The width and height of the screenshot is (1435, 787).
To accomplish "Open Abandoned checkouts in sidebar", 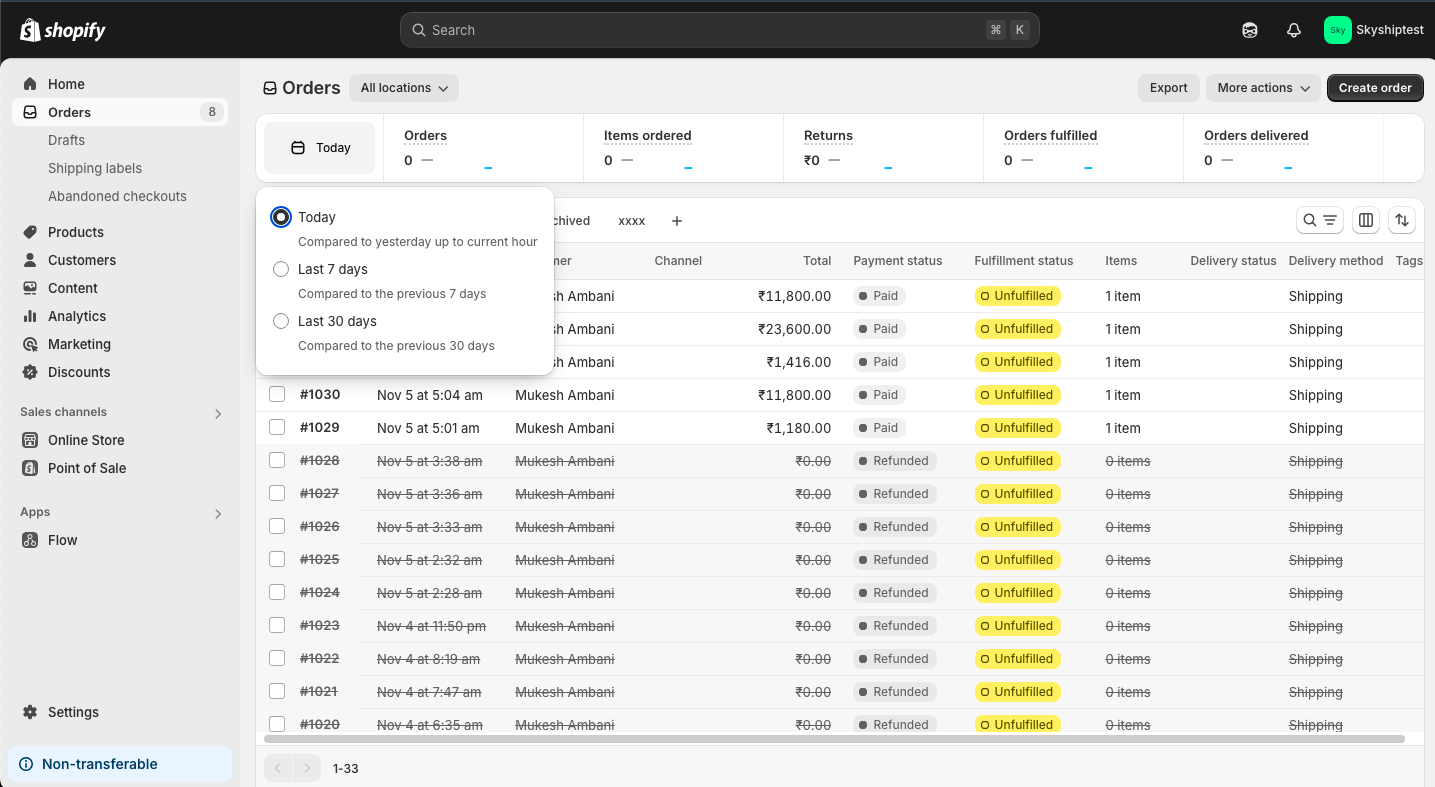I will coord(117,196).
